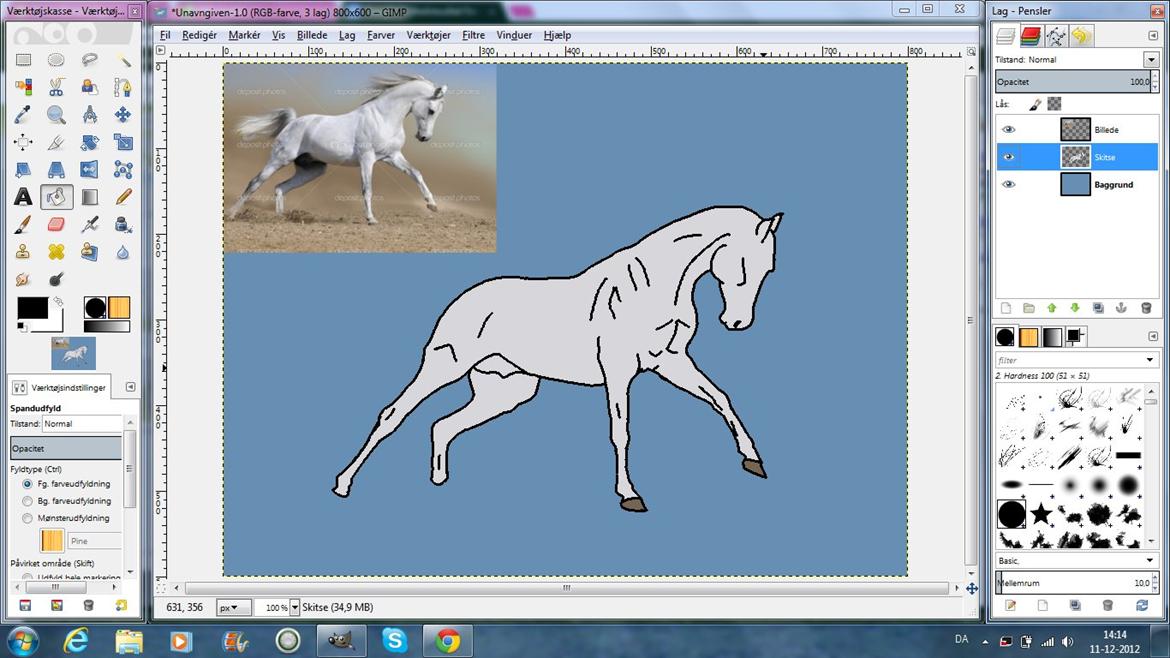
Task: Open Google Chrome from the taskbar
Action: [447, 640]
